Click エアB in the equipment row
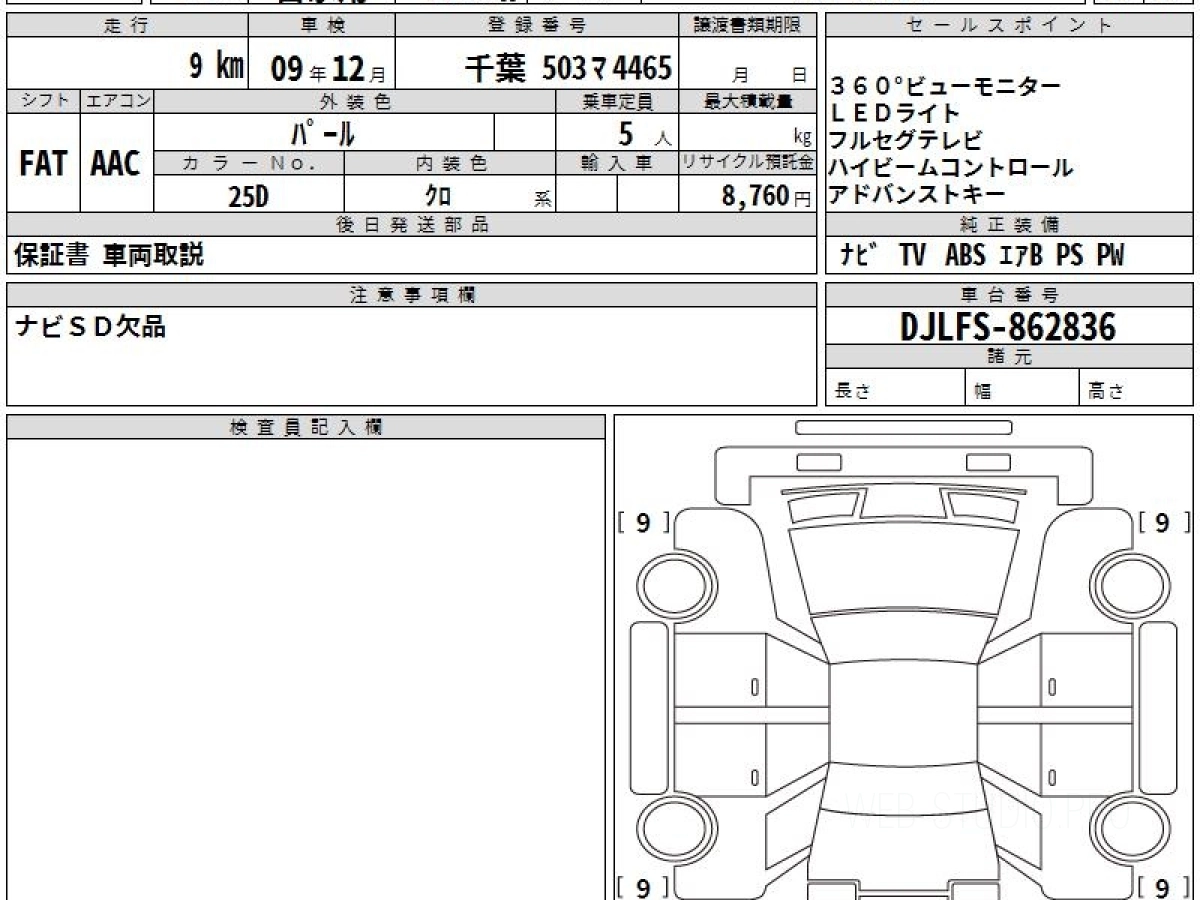This screenshot has height=900, width=1200. [1020, 255]
